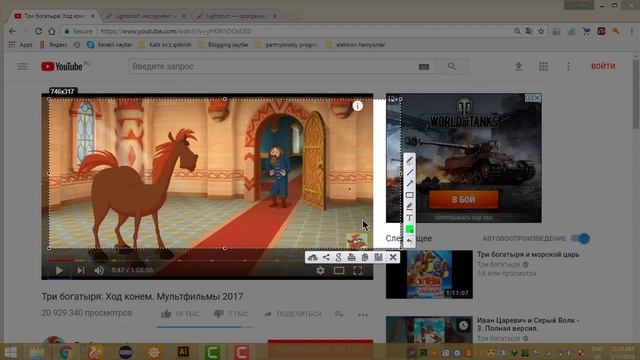Copy screenshot to clipboard

click(x=364, y=257)
